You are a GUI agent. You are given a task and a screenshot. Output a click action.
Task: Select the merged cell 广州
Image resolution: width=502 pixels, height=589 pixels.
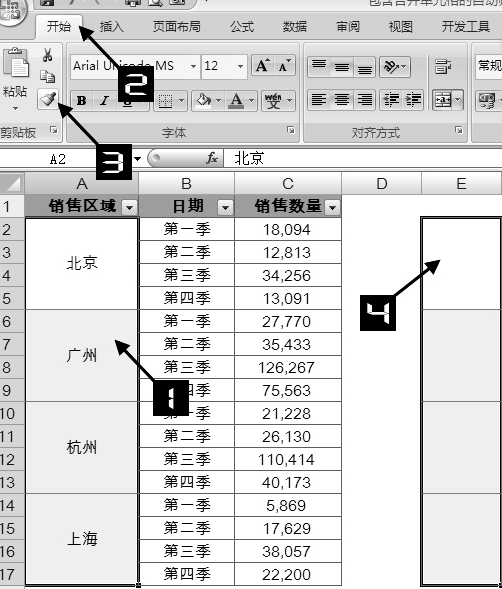coord(82,355)
